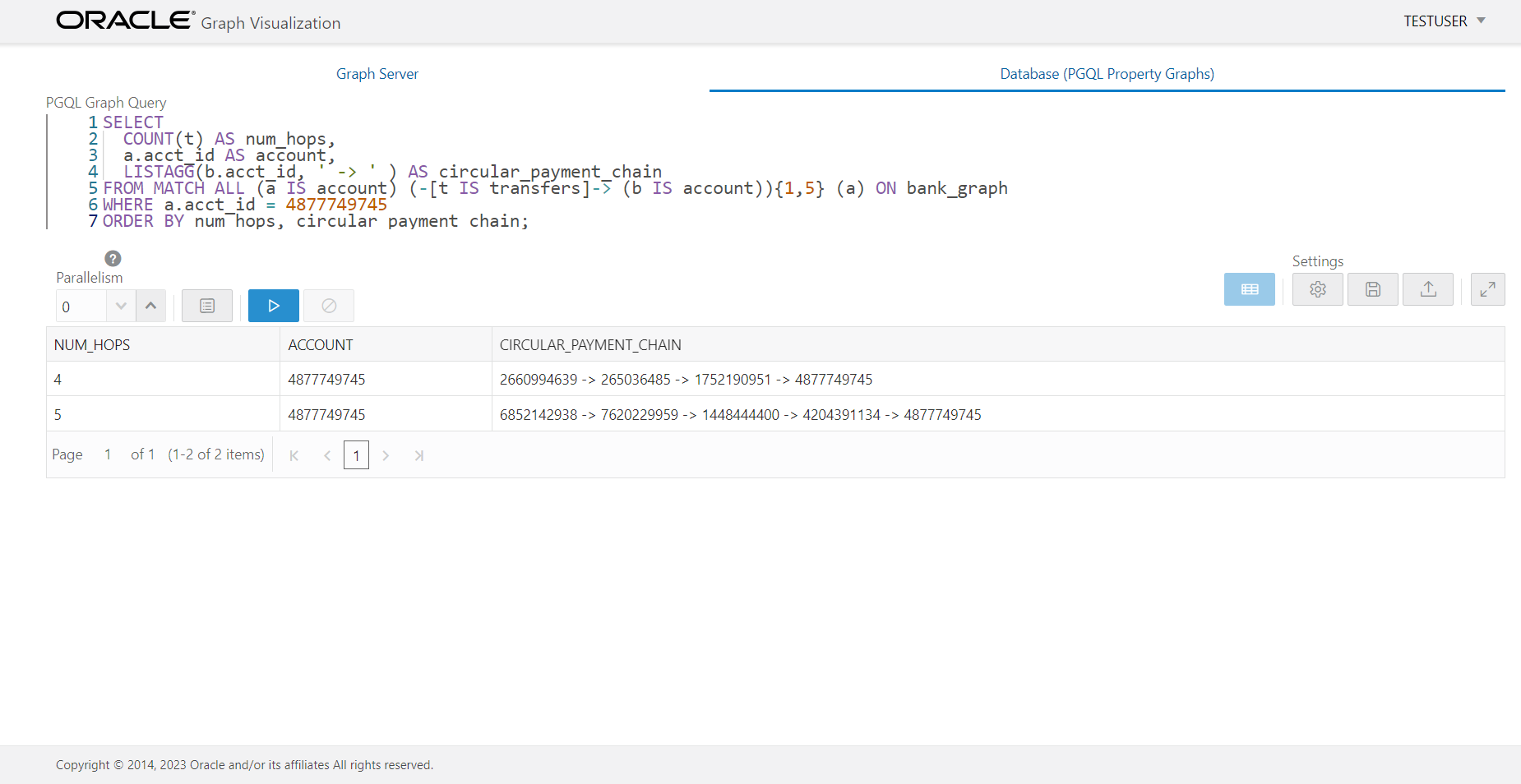Expand to fullscreen view with the expand icon
Screen dimensions: 1521x784
tap(1487, 289)
